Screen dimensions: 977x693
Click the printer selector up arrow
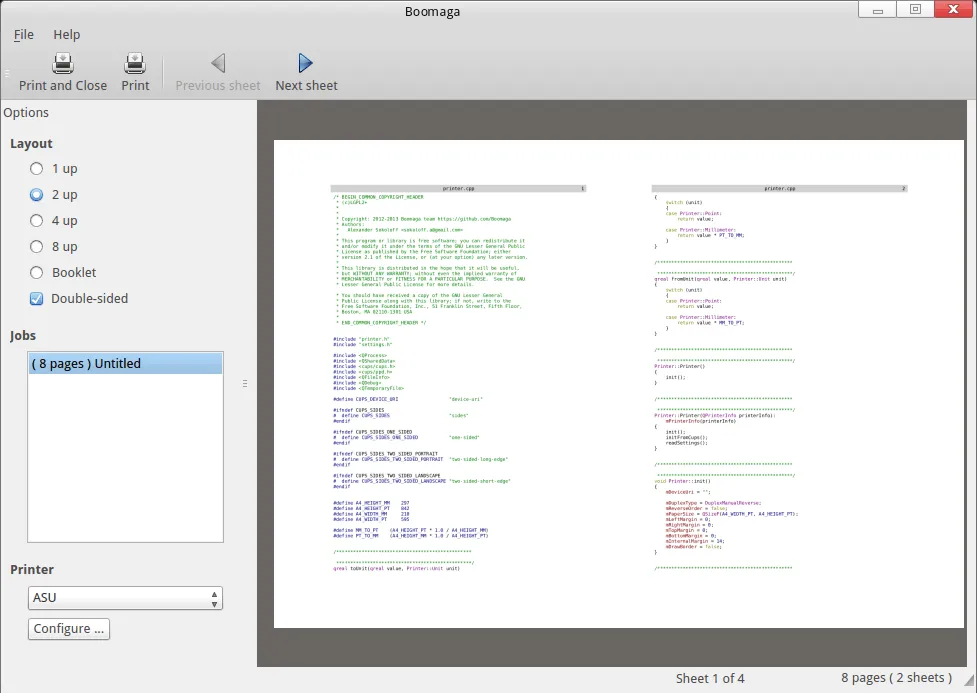(x=213, y=592)
